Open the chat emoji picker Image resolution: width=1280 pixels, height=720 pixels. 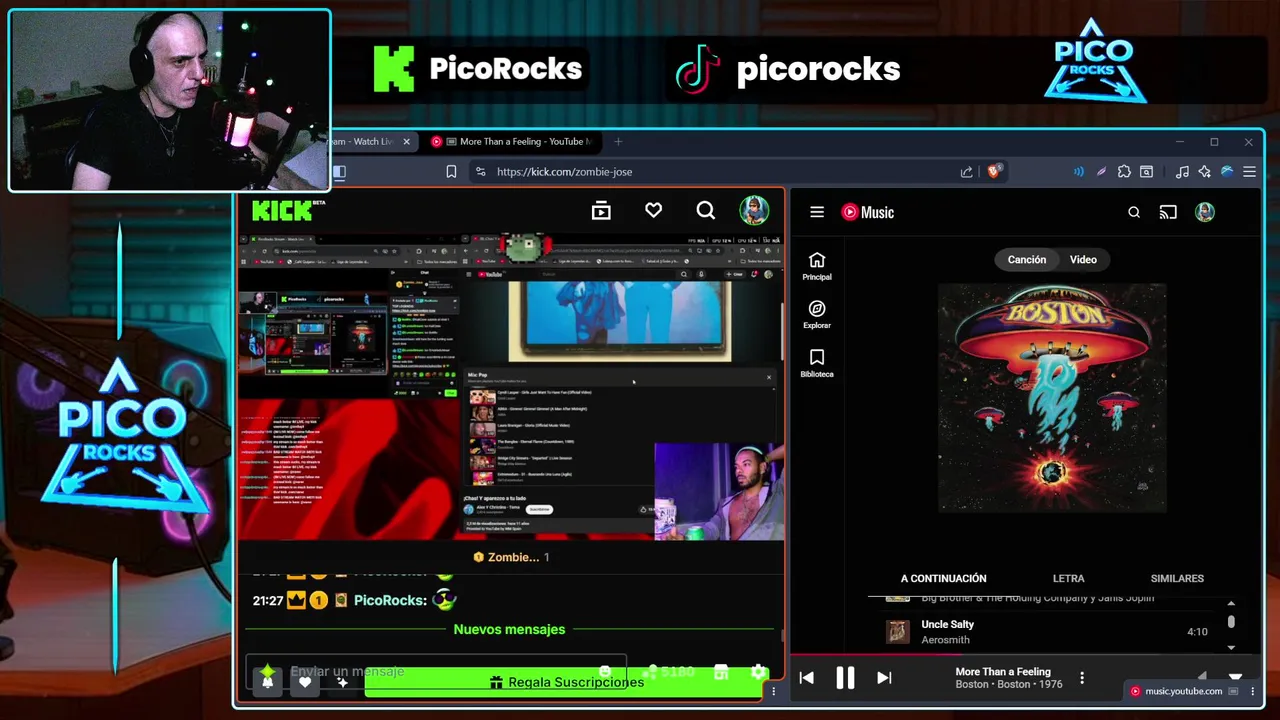point(605,672)
